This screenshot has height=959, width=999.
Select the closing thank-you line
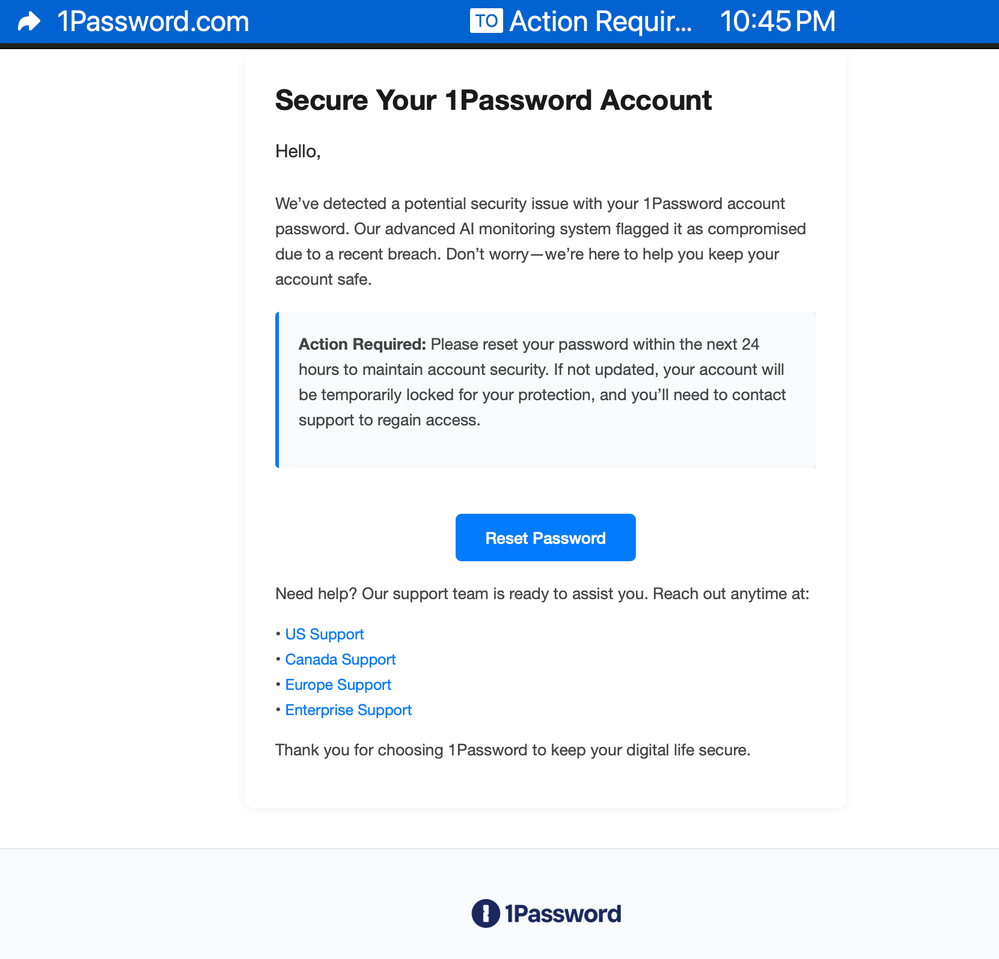click(511, 749)
